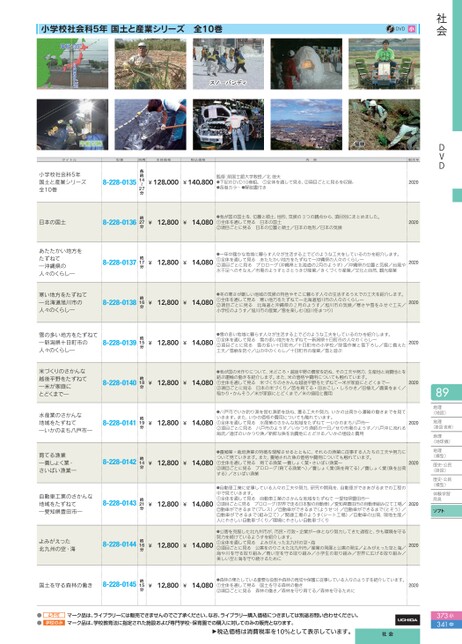
Task: Select product code 8-228-0140
Action: [119, 382]
